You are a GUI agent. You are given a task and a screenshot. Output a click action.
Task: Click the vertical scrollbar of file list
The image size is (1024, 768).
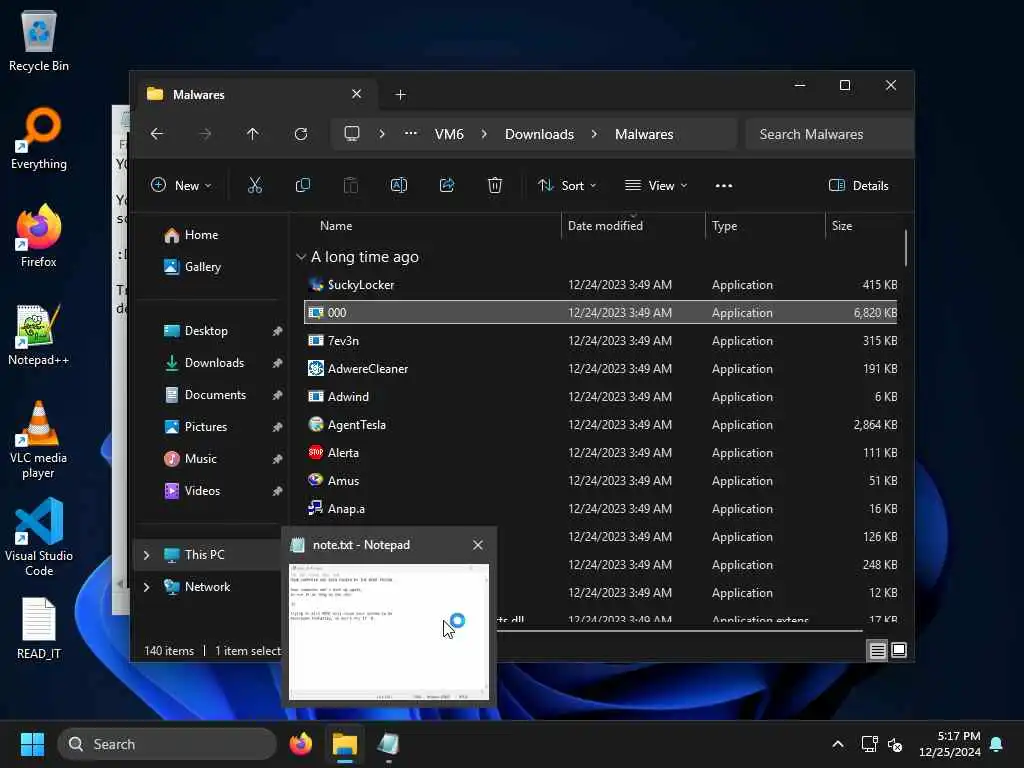[906, 248]
